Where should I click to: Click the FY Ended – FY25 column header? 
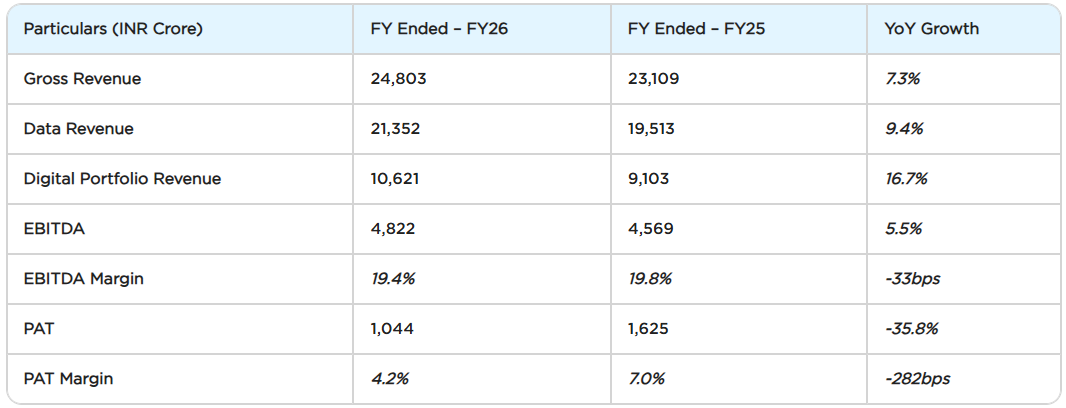point(696,29)
